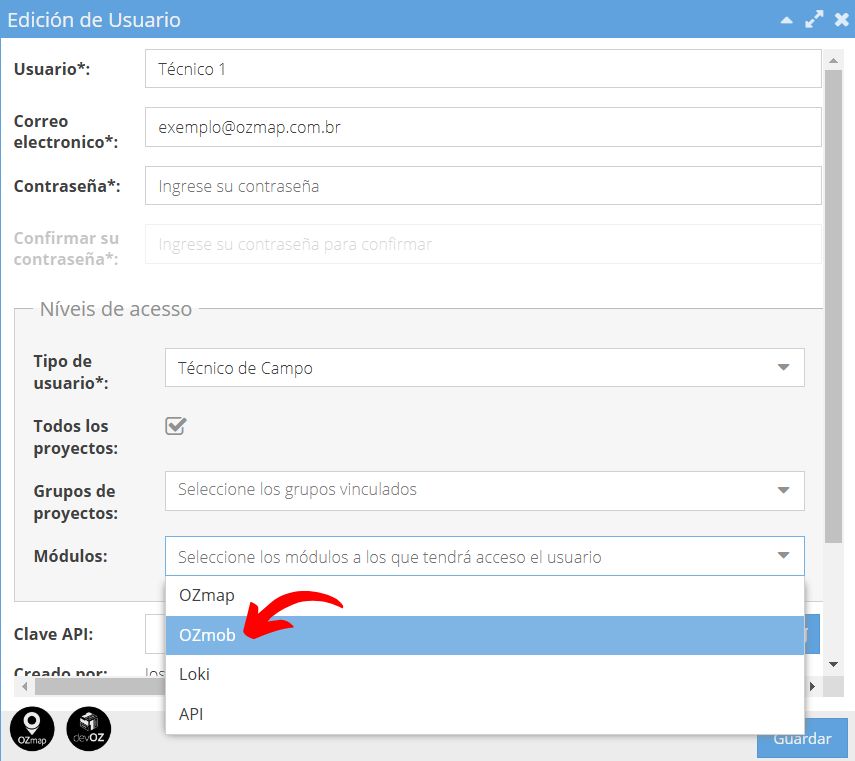The width and height of the screenshot is (855, 761).
Task: Open the devOZ round logo icon
Action: coord(88,729)
